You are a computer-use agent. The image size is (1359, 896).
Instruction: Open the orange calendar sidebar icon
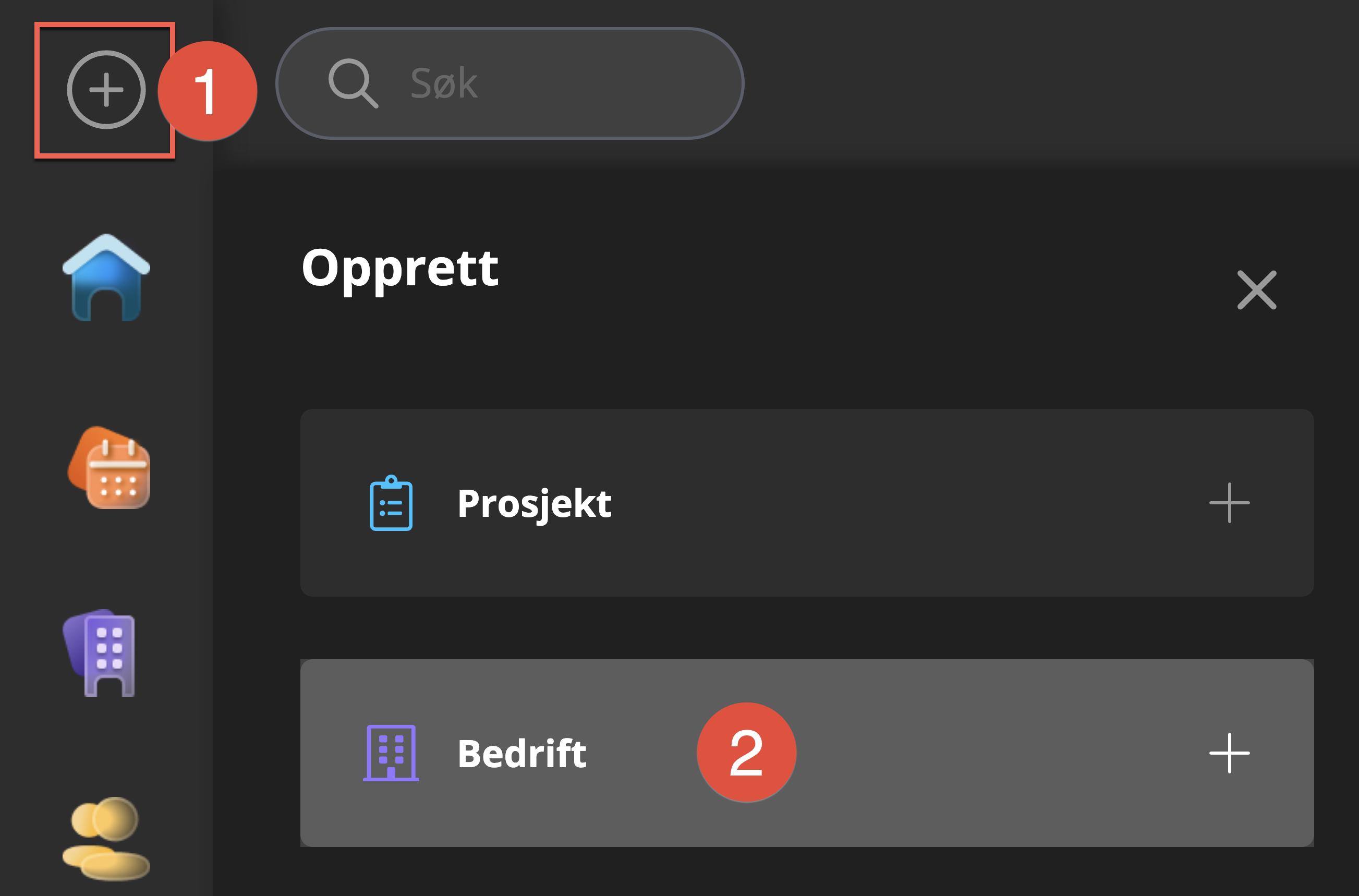(110, 468)
